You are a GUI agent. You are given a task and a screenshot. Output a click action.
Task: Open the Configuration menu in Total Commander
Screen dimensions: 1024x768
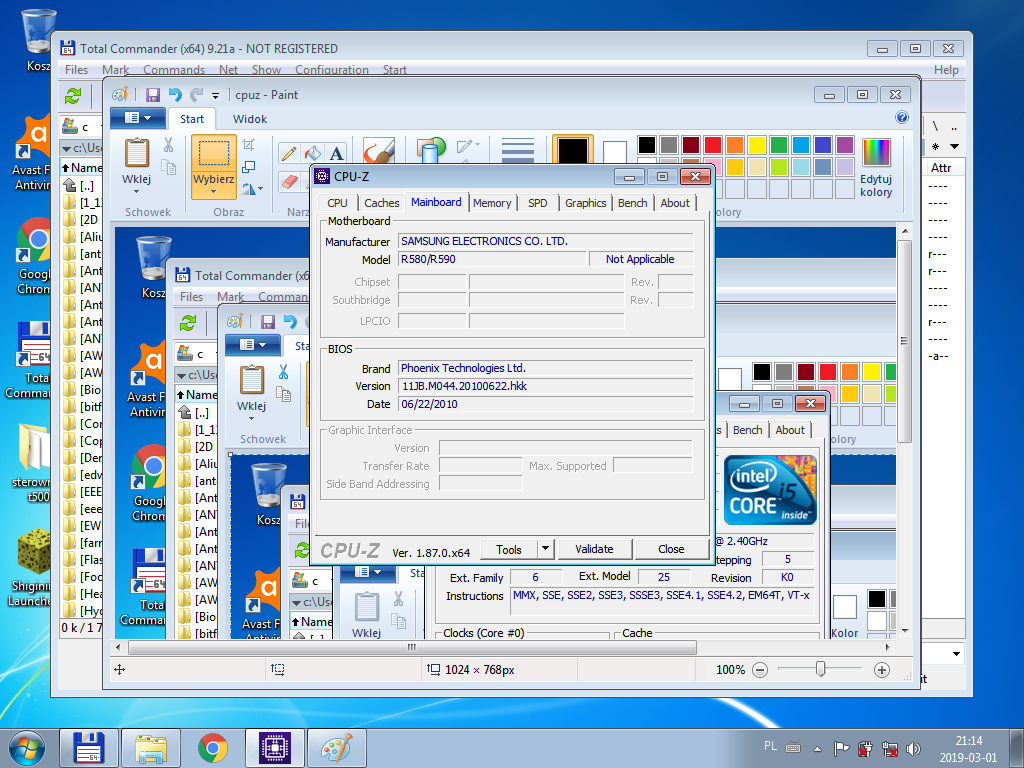tap(332, 70)
